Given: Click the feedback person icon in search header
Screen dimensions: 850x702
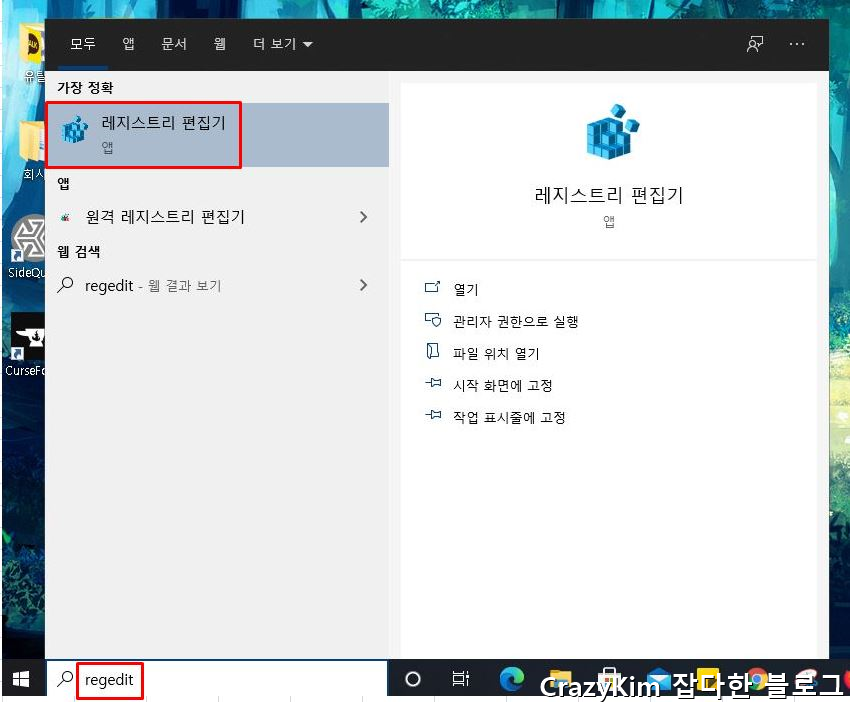Looking at the screenshot, I should pos(755,44).
